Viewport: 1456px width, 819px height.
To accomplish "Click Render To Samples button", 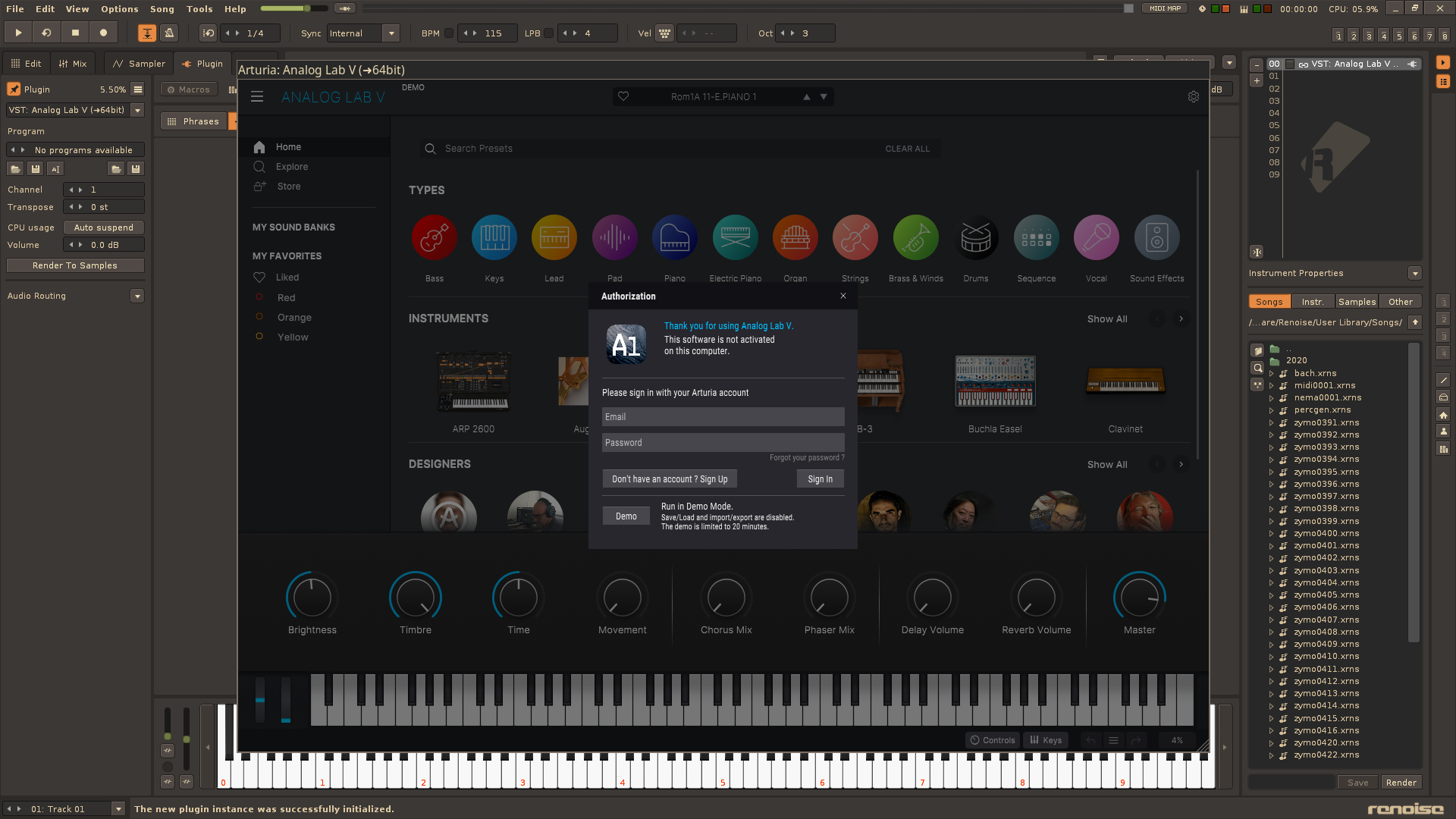I will click(75, 265).
